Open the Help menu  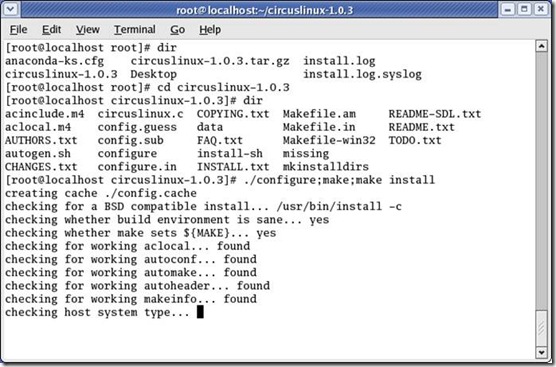(210, 29)
